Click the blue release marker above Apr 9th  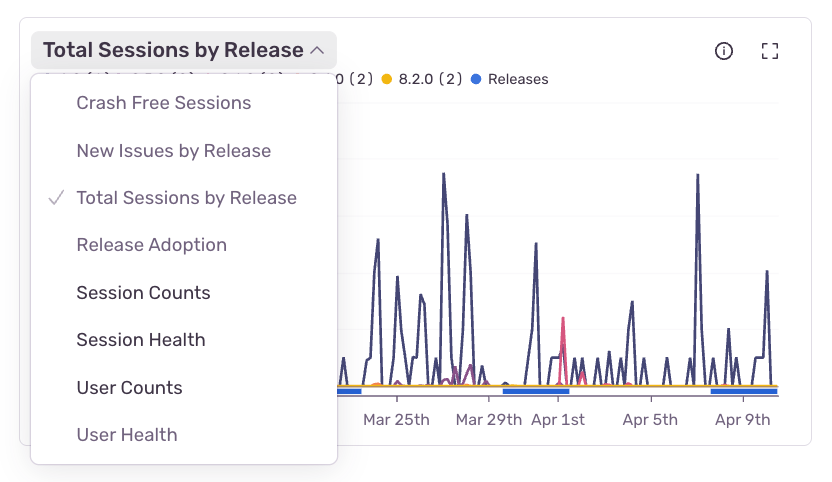tap(742, 391)
